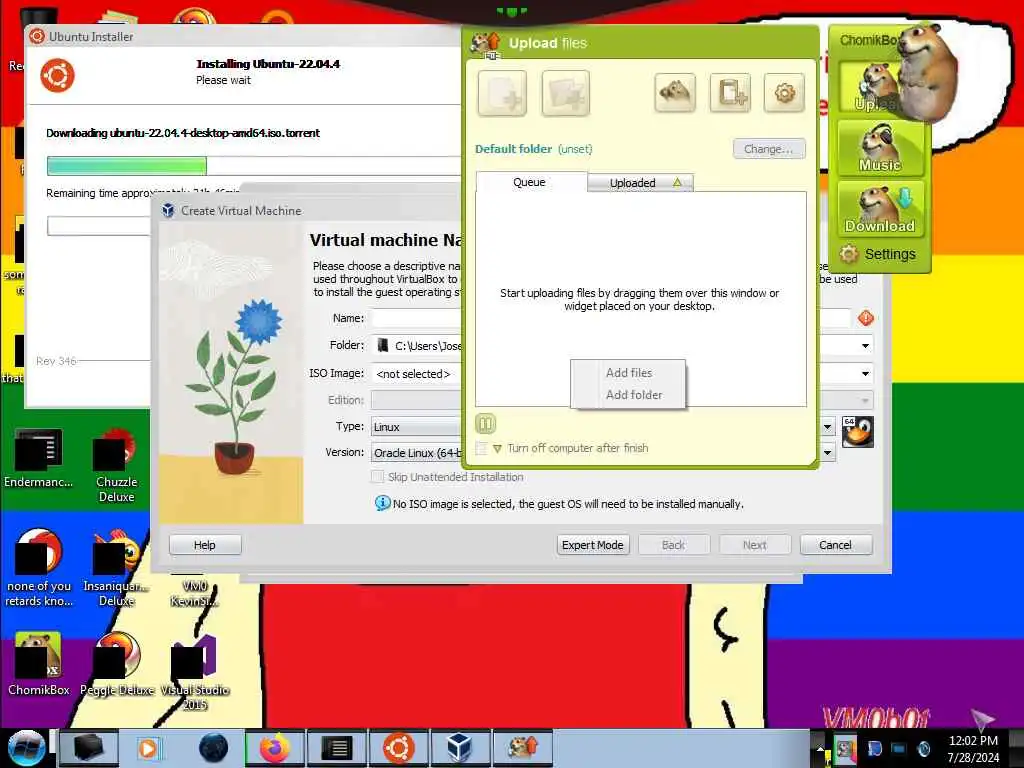This screenshot has width=1024, height=768.
Task: Open ChomikBox widget Settings
Action: click(x=878, y=254)
